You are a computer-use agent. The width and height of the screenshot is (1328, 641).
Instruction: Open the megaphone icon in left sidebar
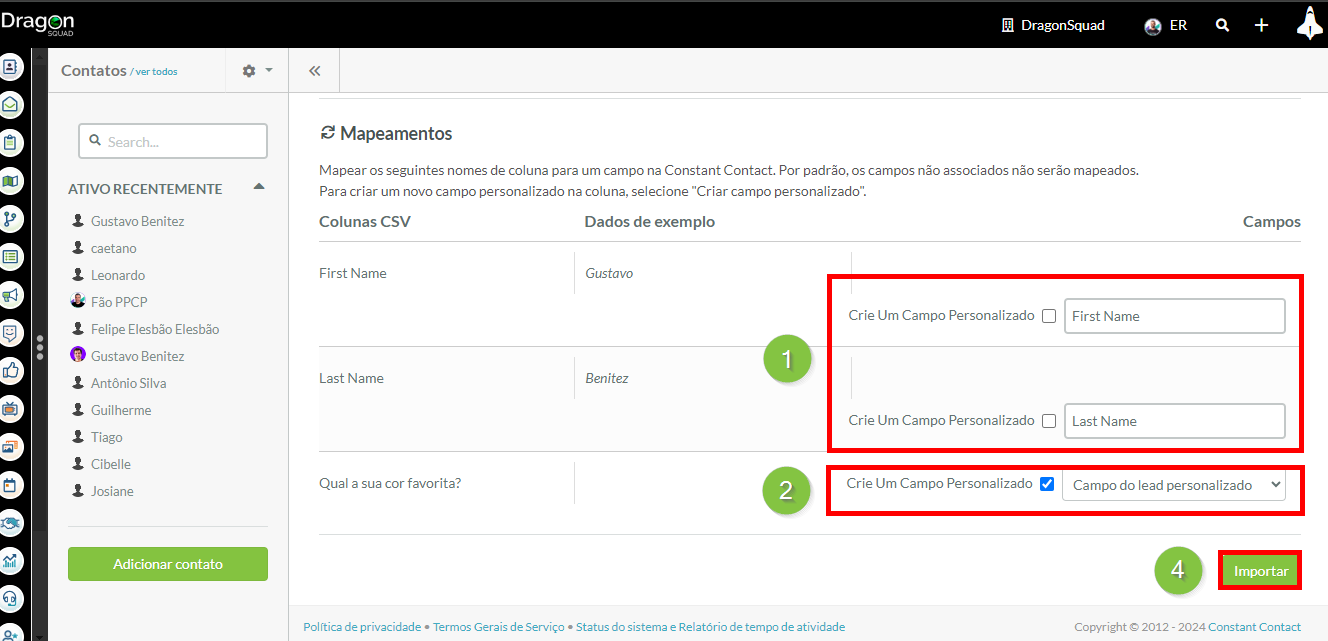tap(11, 295)
